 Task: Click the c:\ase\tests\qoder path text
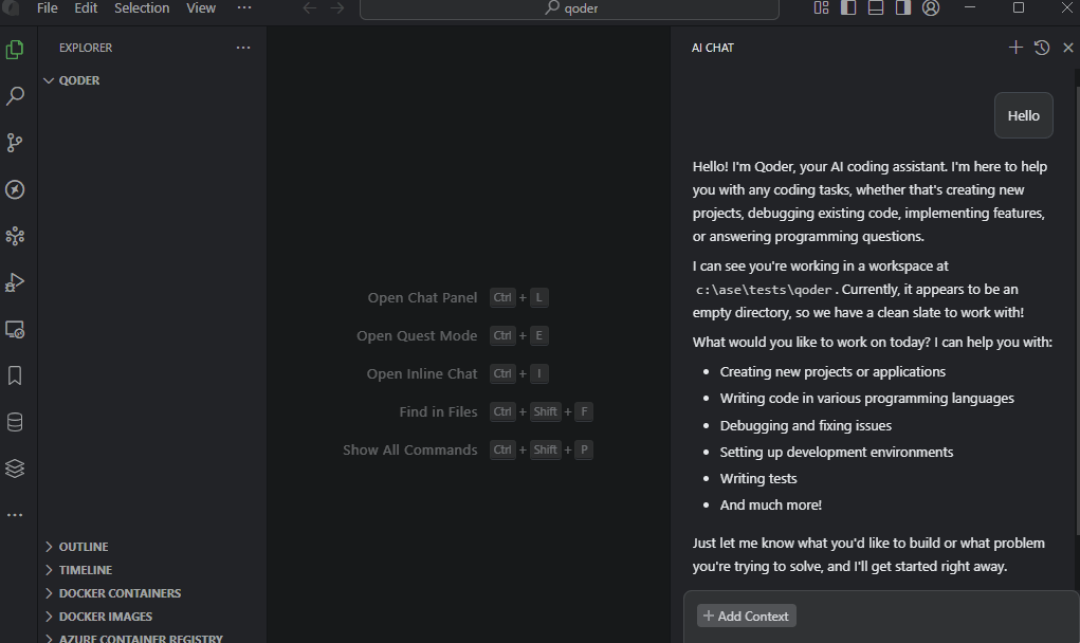coord(764,290)
